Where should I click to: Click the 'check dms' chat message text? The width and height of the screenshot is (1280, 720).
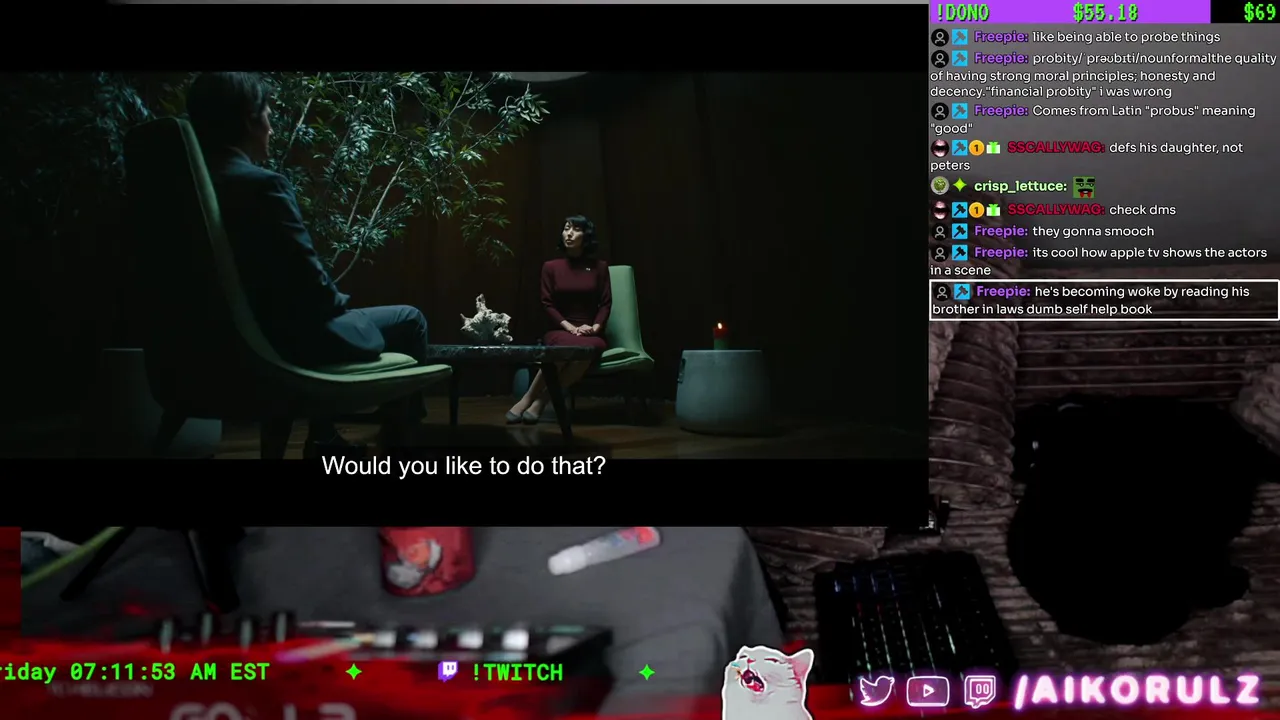tap(1142, 210)
